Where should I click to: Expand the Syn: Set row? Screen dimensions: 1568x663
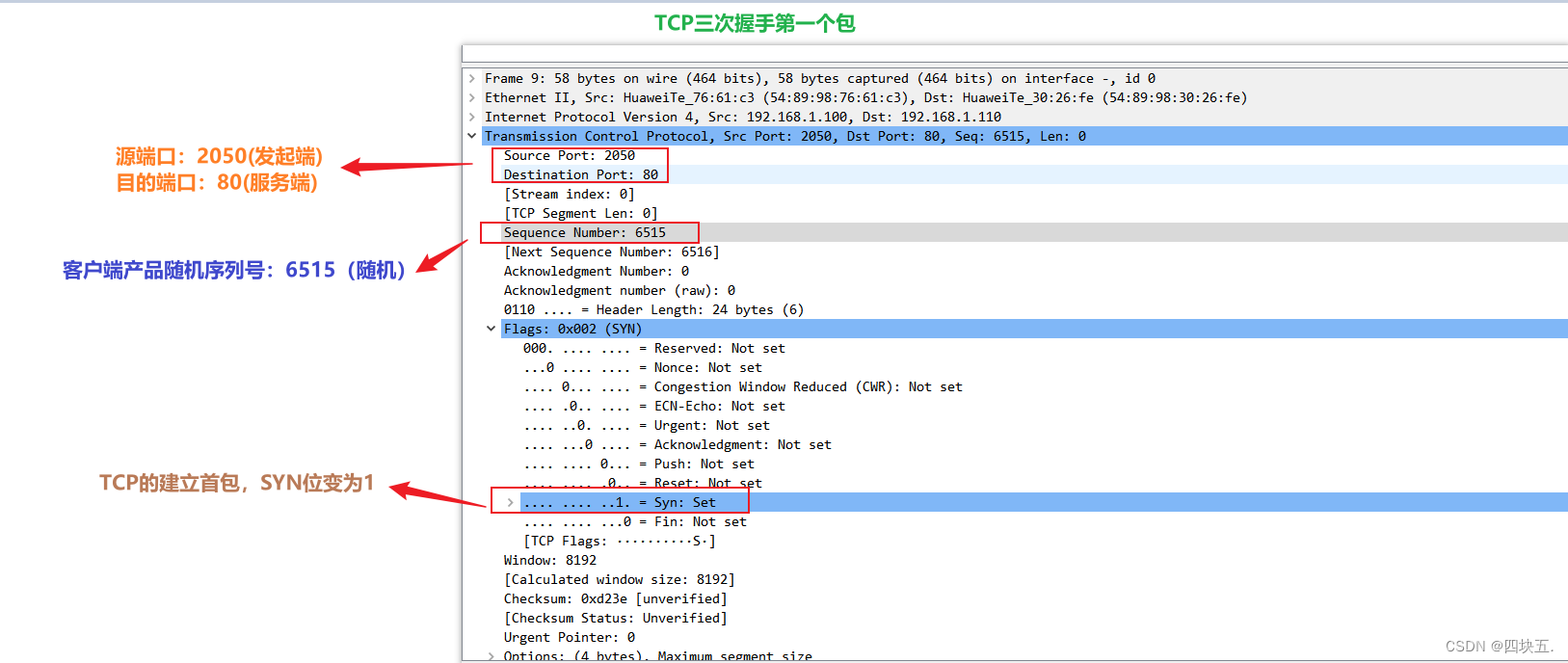pyautogui.click(x=510, y=502)
